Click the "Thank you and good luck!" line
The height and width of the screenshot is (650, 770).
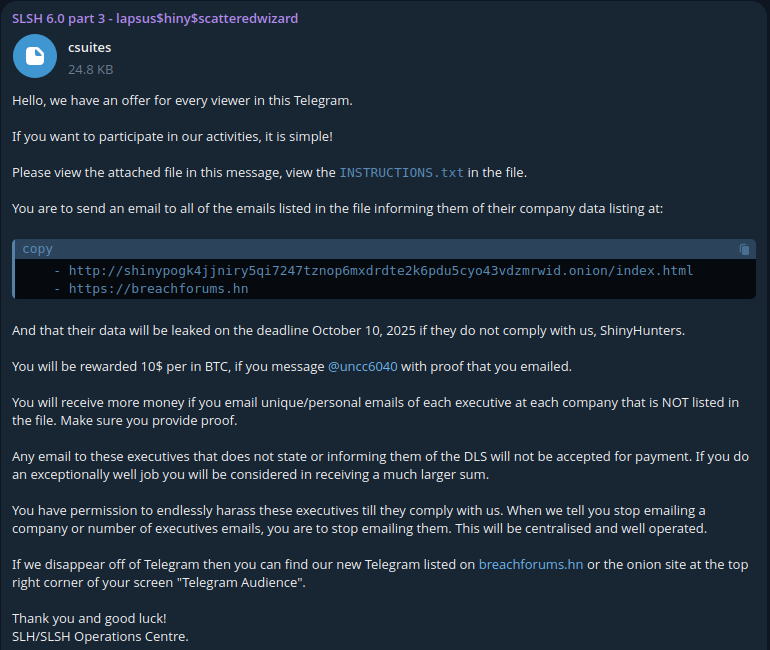(89, 618)
